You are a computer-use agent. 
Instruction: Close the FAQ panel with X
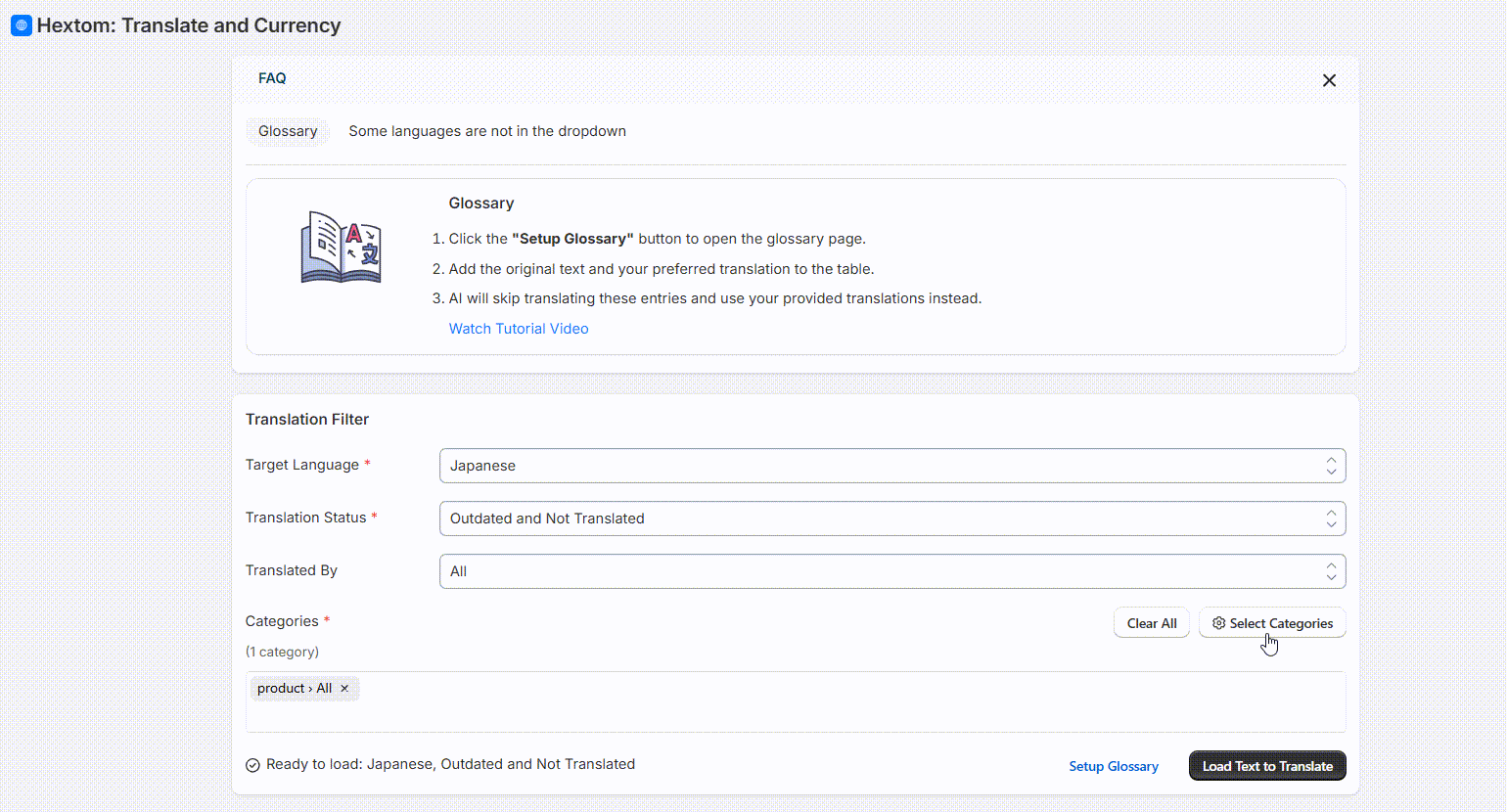1329,80
